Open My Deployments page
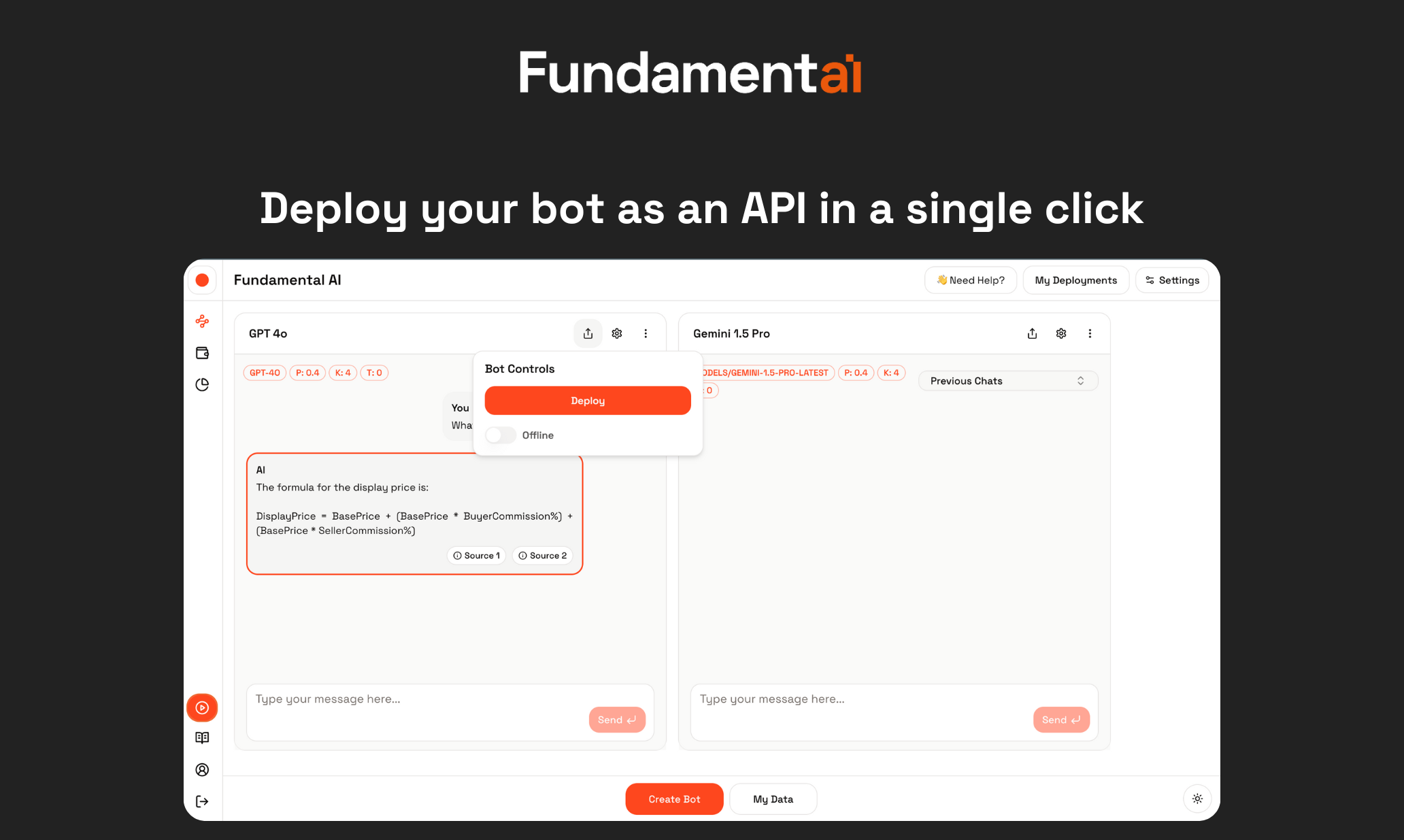Viewport: 1404px width, 840px height. pos(1075,280)
